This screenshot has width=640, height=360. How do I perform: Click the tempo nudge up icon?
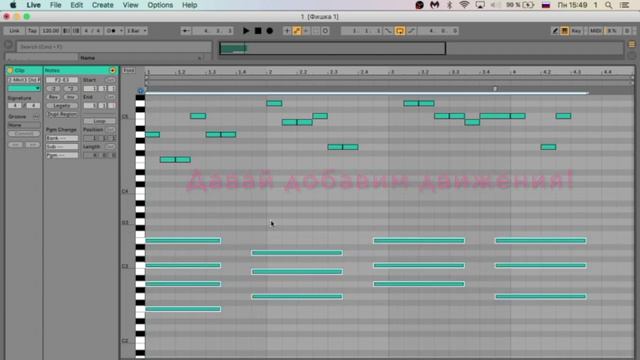point(76,31)
